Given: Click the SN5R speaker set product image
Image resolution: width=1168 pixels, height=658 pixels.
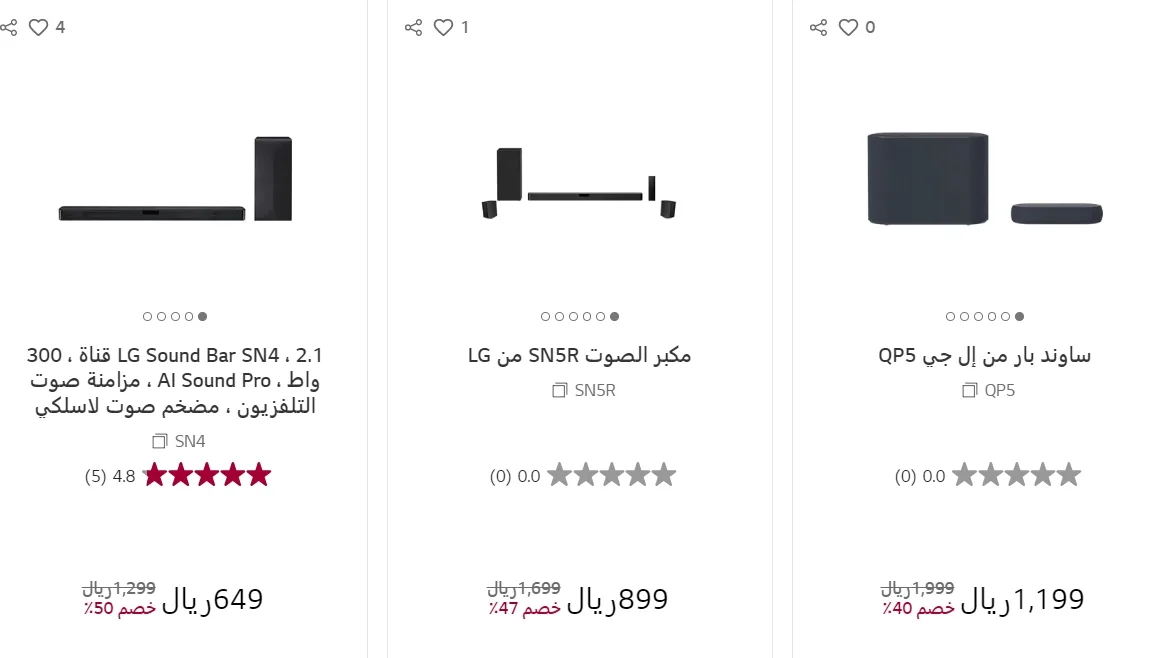Looking at the screenshot, I should point(579,183).
